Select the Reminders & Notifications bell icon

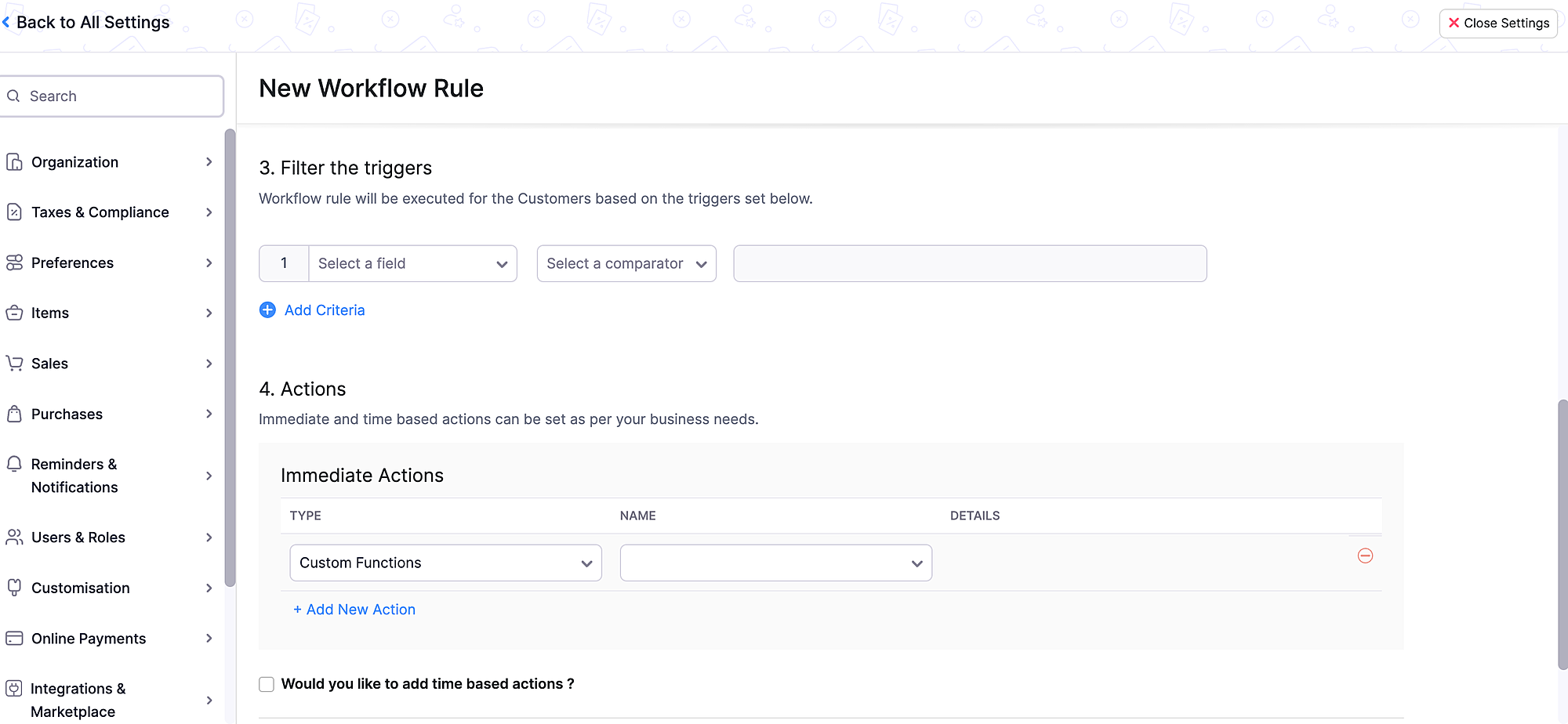pos(15,464)
